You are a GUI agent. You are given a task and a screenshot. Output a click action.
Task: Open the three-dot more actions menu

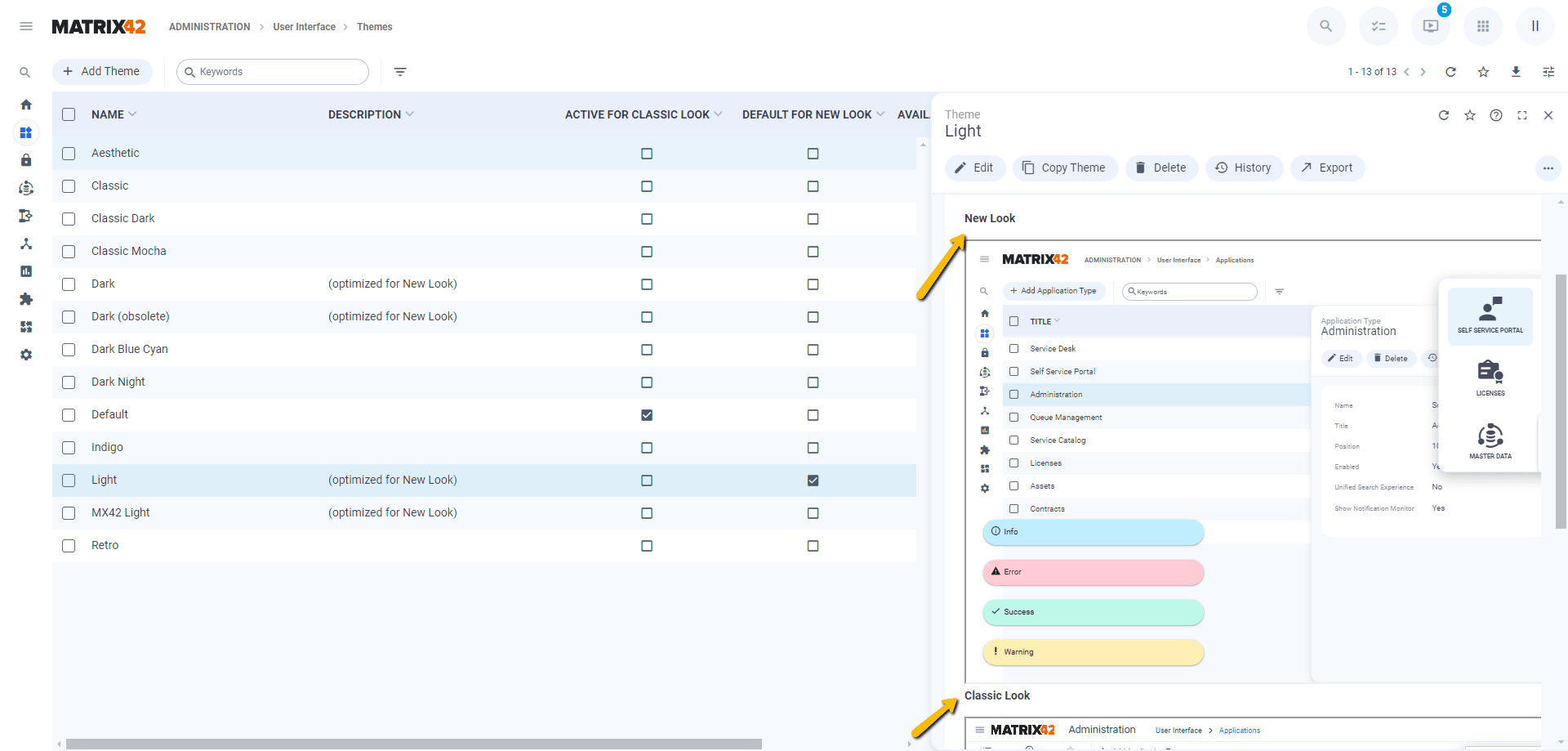[1548, 168]
